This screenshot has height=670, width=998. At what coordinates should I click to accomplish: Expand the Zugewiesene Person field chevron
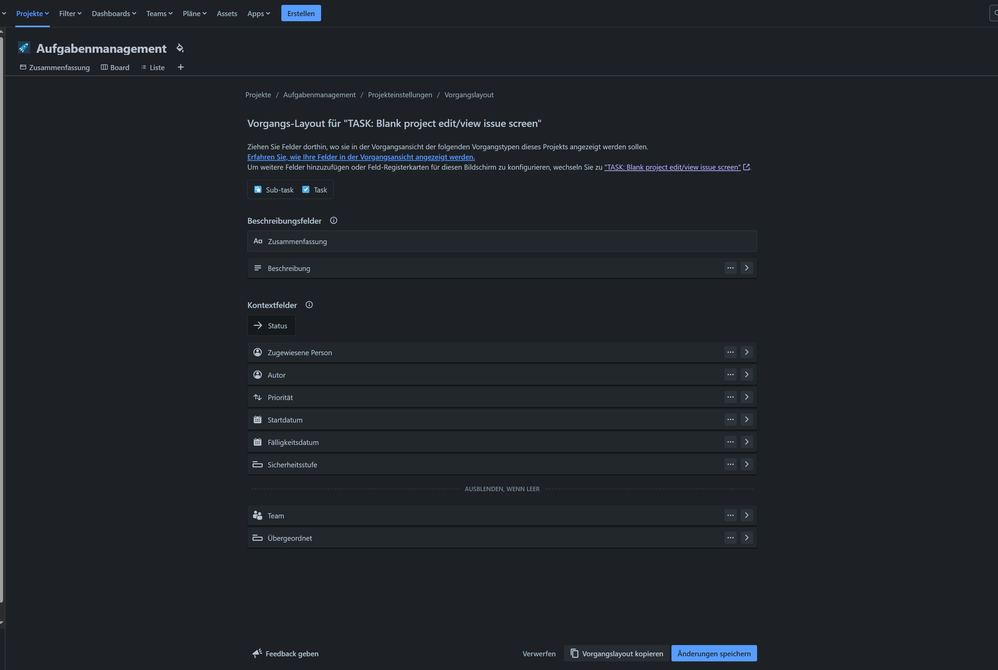[x=747, y=352]
